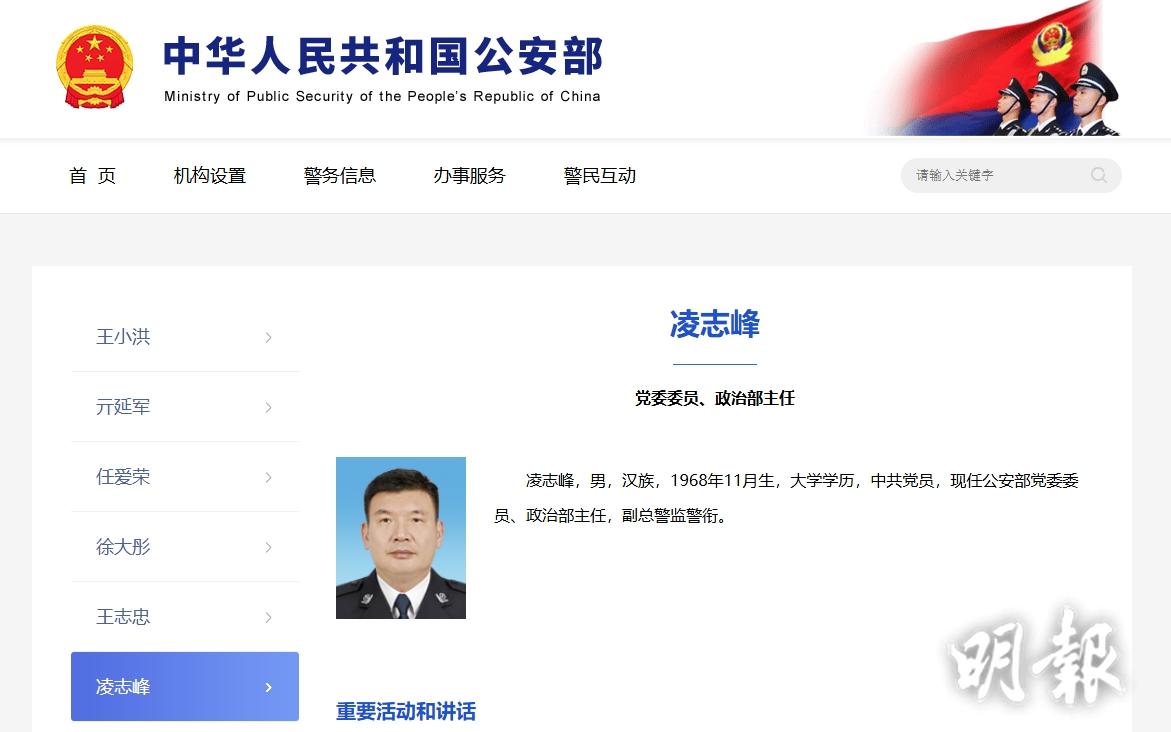Select 王志忠 in the leader list
Viewport: 1171px width, 732px height.
pyautogui.click(x=184, y=616)
